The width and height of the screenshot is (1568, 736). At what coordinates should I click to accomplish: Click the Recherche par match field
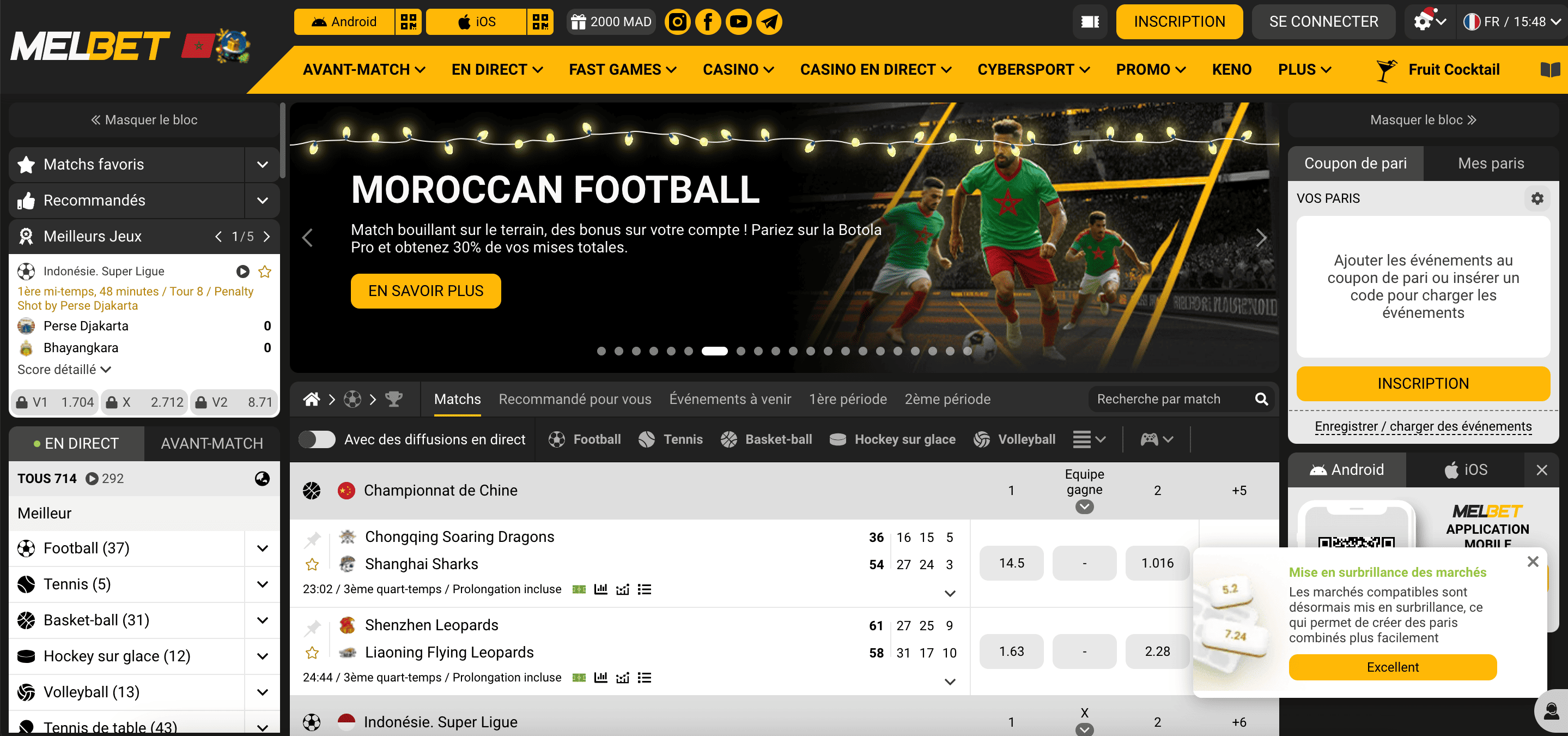pyautogui.click(x=1170, y=399)
